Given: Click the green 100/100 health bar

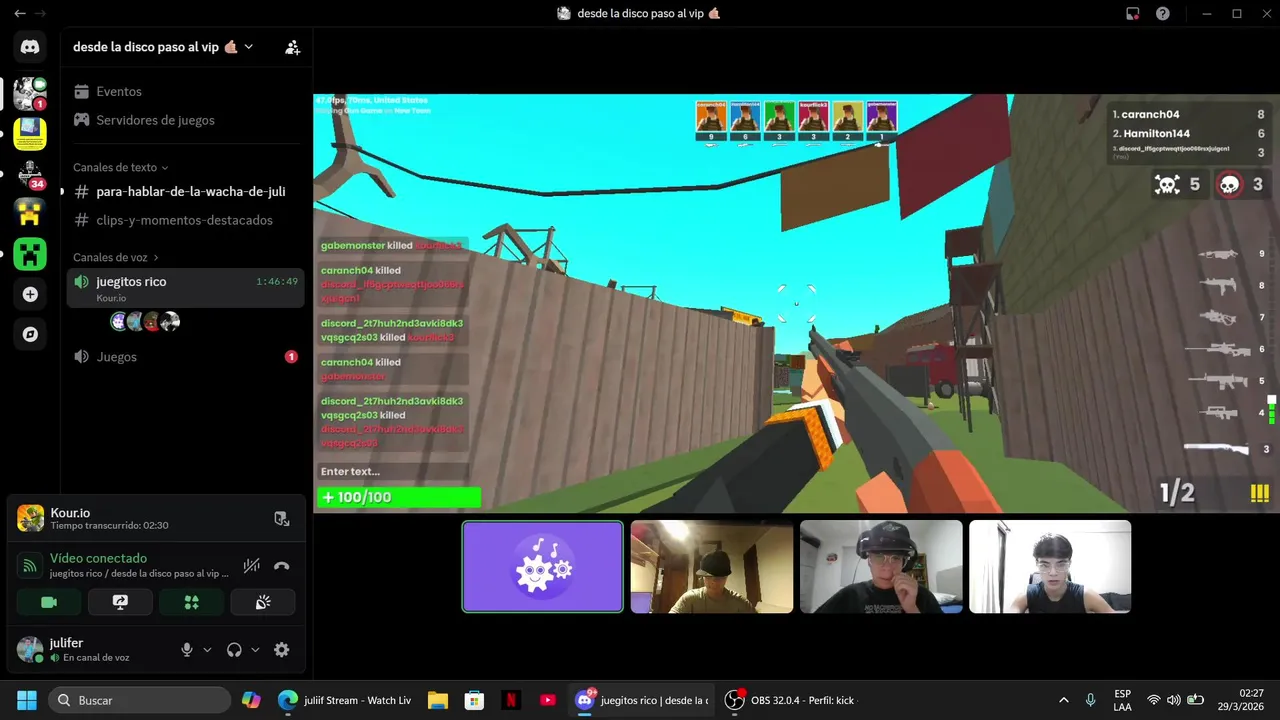Looking at the screenshot, I should point(399,497).
